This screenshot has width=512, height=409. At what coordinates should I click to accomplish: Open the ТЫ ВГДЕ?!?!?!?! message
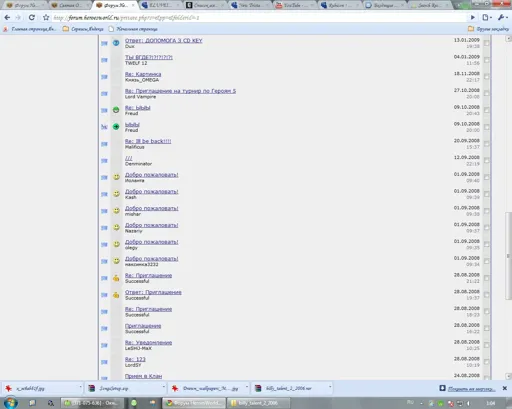[x=149, y=57]
